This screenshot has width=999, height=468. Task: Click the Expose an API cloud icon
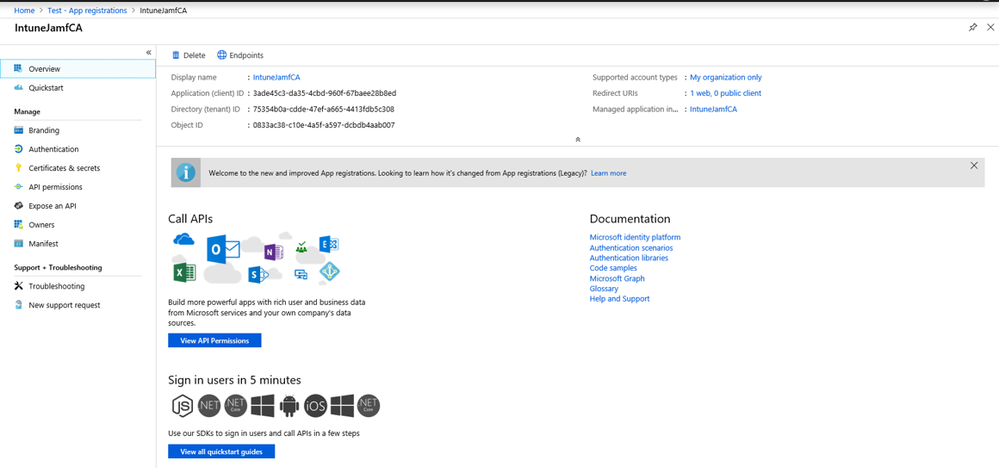coord(18,206)
